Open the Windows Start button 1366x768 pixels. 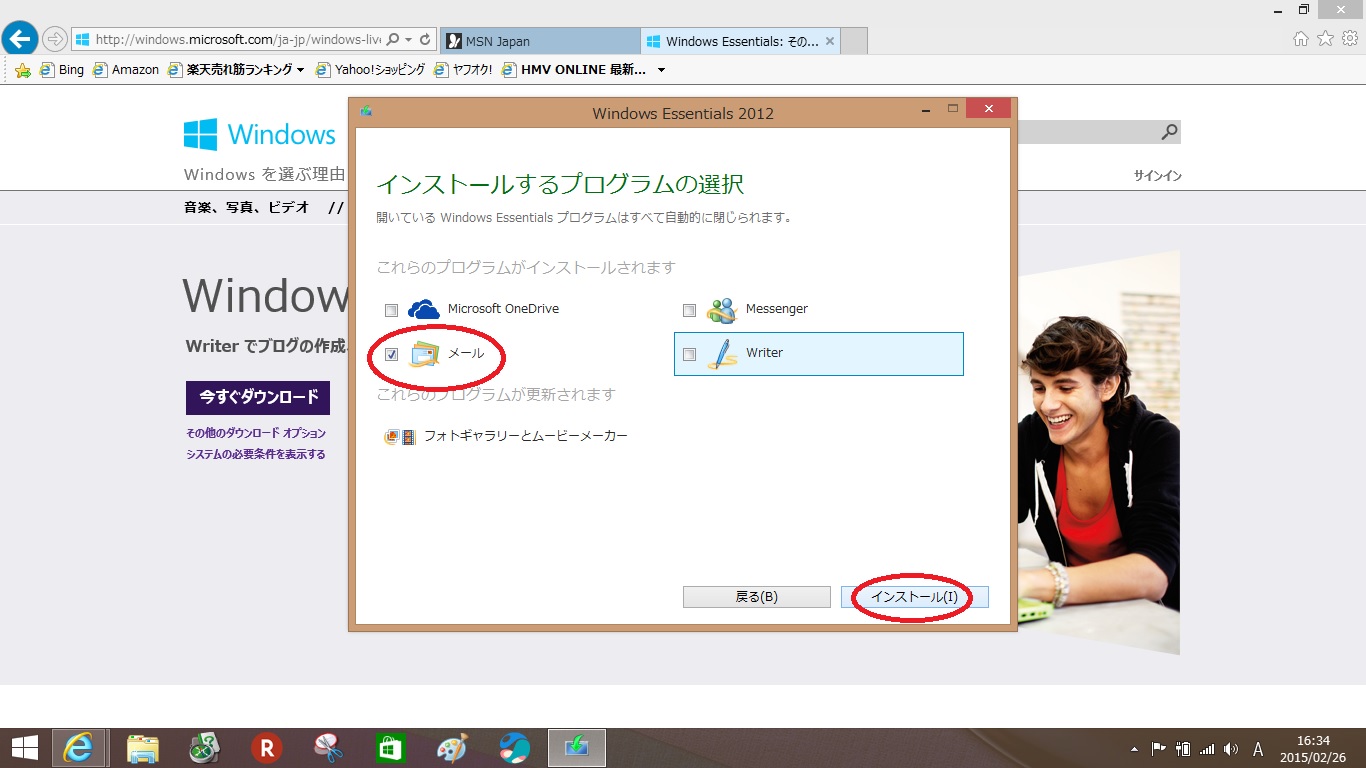tap(24, 747)
